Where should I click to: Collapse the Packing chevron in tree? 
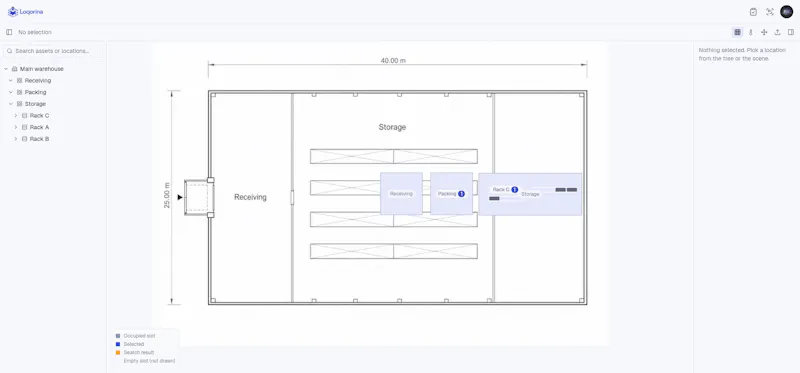point(11,92)
